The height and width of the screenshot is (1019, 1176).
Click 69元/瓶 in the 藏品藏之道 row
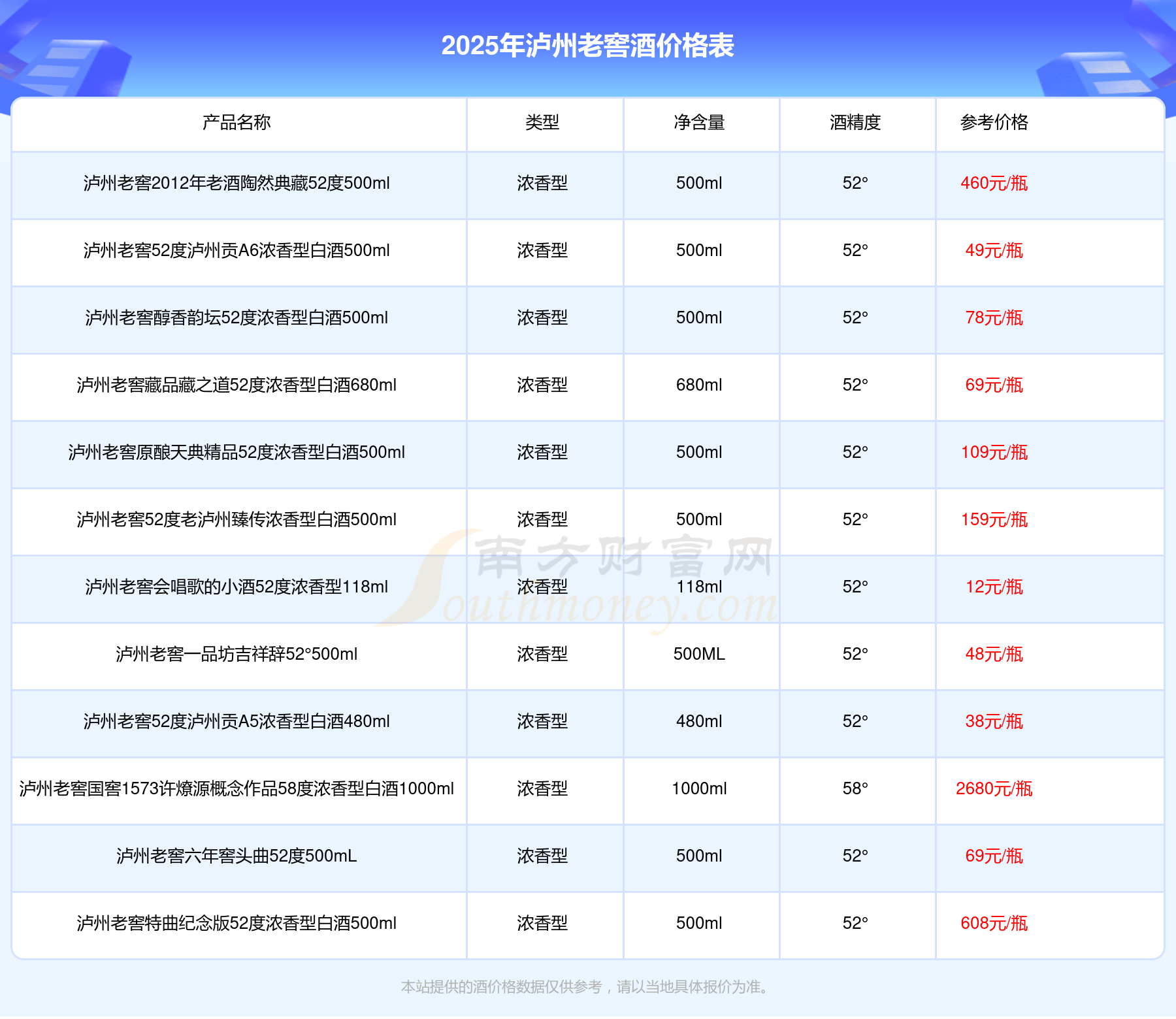pyautogui.click(x=994, y=385)
